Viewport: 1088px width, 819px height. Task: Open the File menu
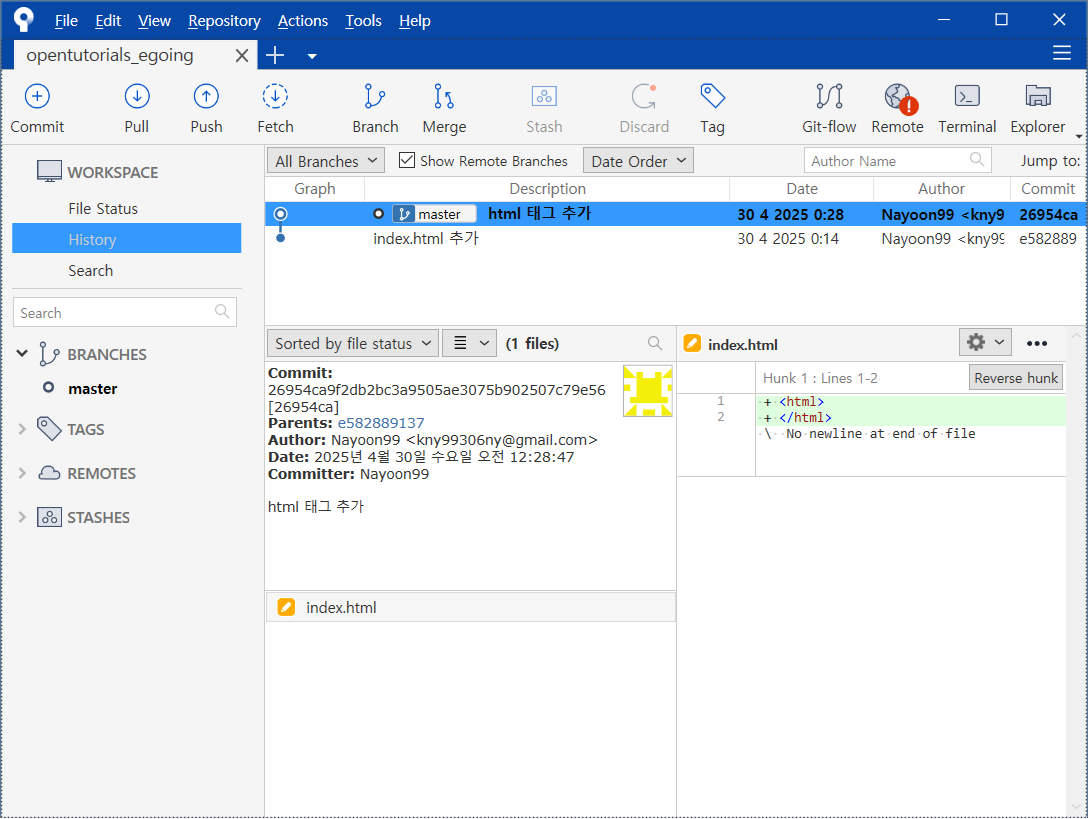[x=66, y=21]
